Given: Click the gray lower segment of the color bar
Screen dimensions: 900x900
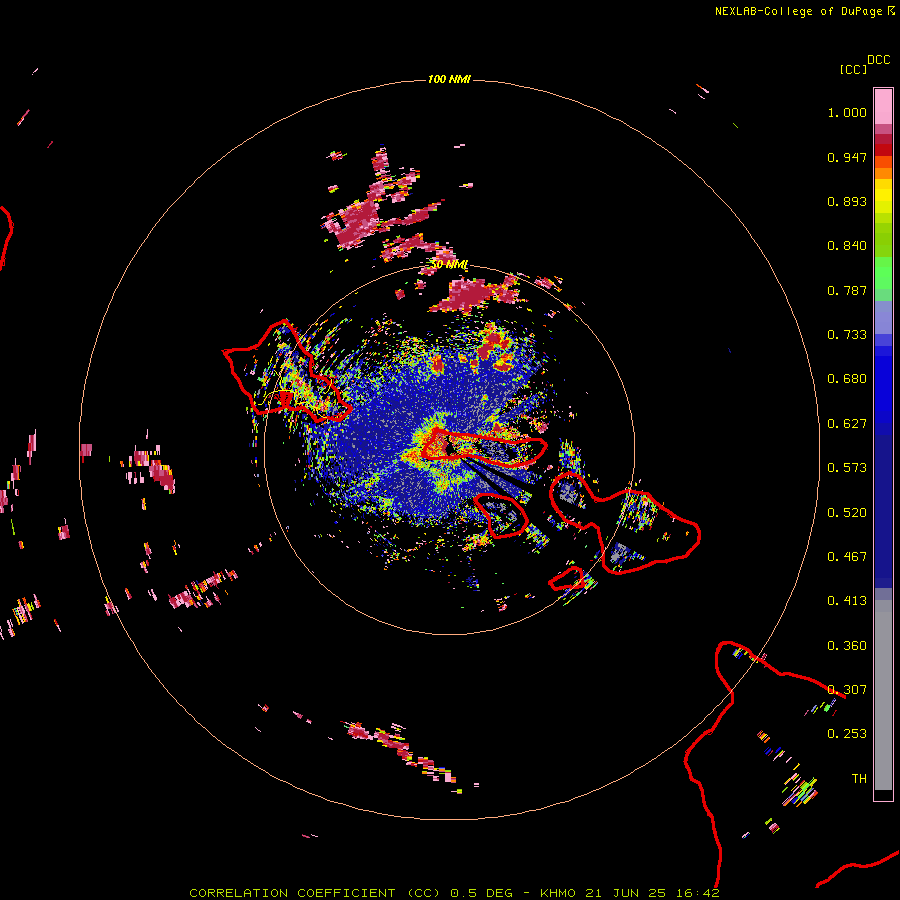Looking at the screenshot, I should coord(883,695).
